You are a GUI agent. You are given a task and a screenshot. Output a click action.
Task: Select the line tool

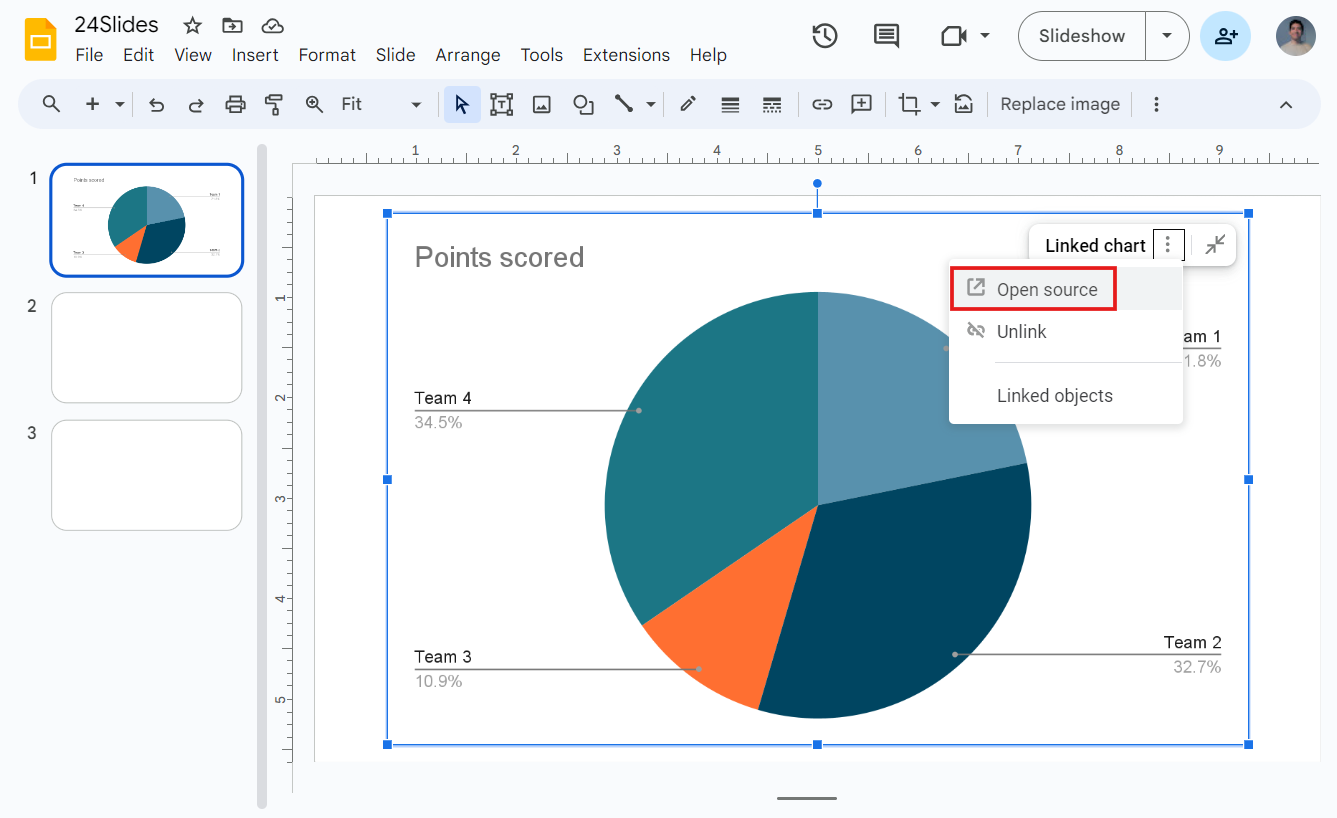coord(624,104)
